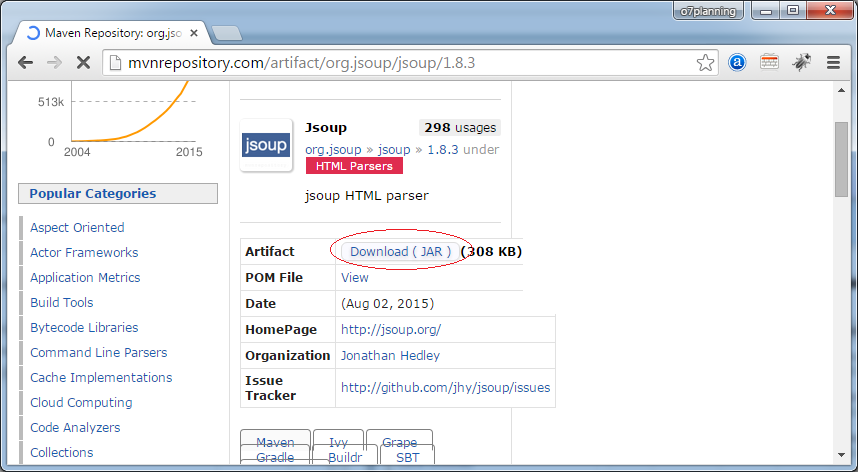858x472 pixels.
Task: Open the Aspect Oriented category
Action: click(77, 228)
